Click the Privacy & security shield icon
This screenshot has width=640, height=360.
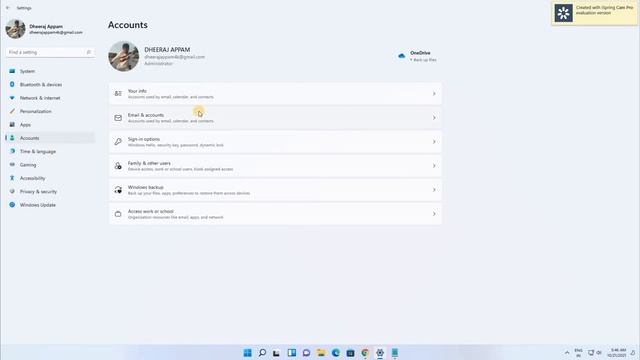pyautogui.click(x=12, y=191)
